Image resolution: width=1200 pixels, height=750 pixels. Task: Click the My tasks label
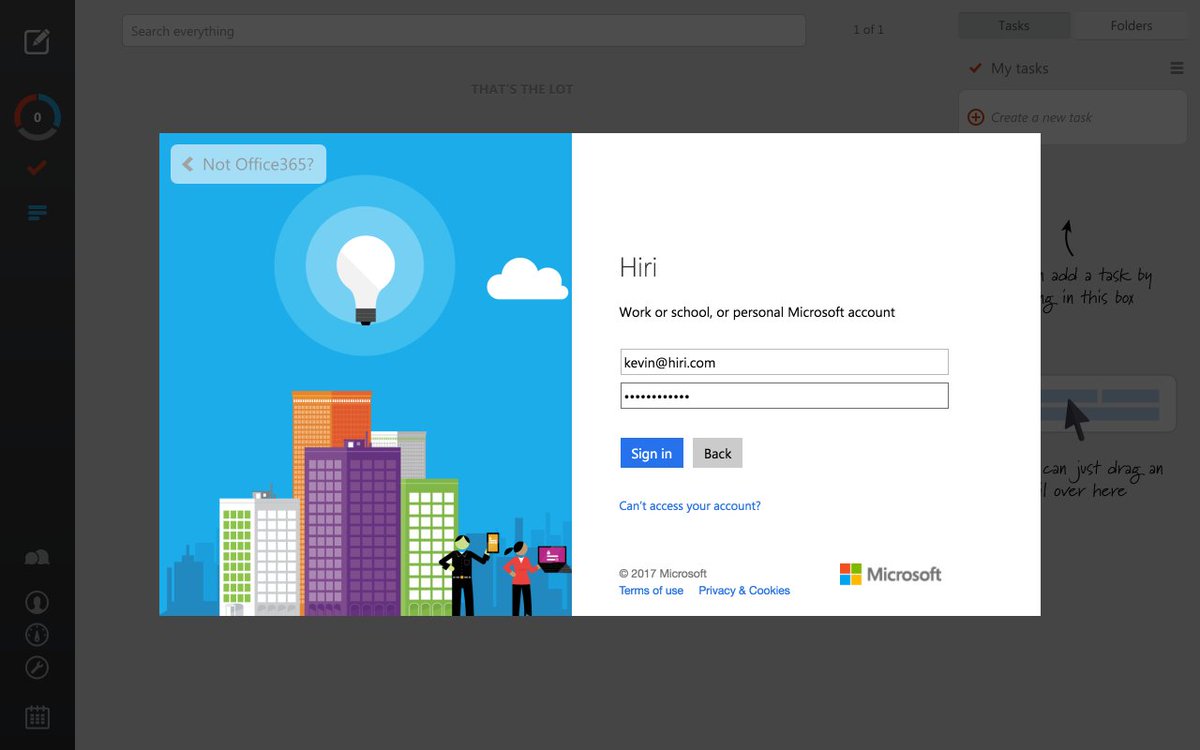1020,68
